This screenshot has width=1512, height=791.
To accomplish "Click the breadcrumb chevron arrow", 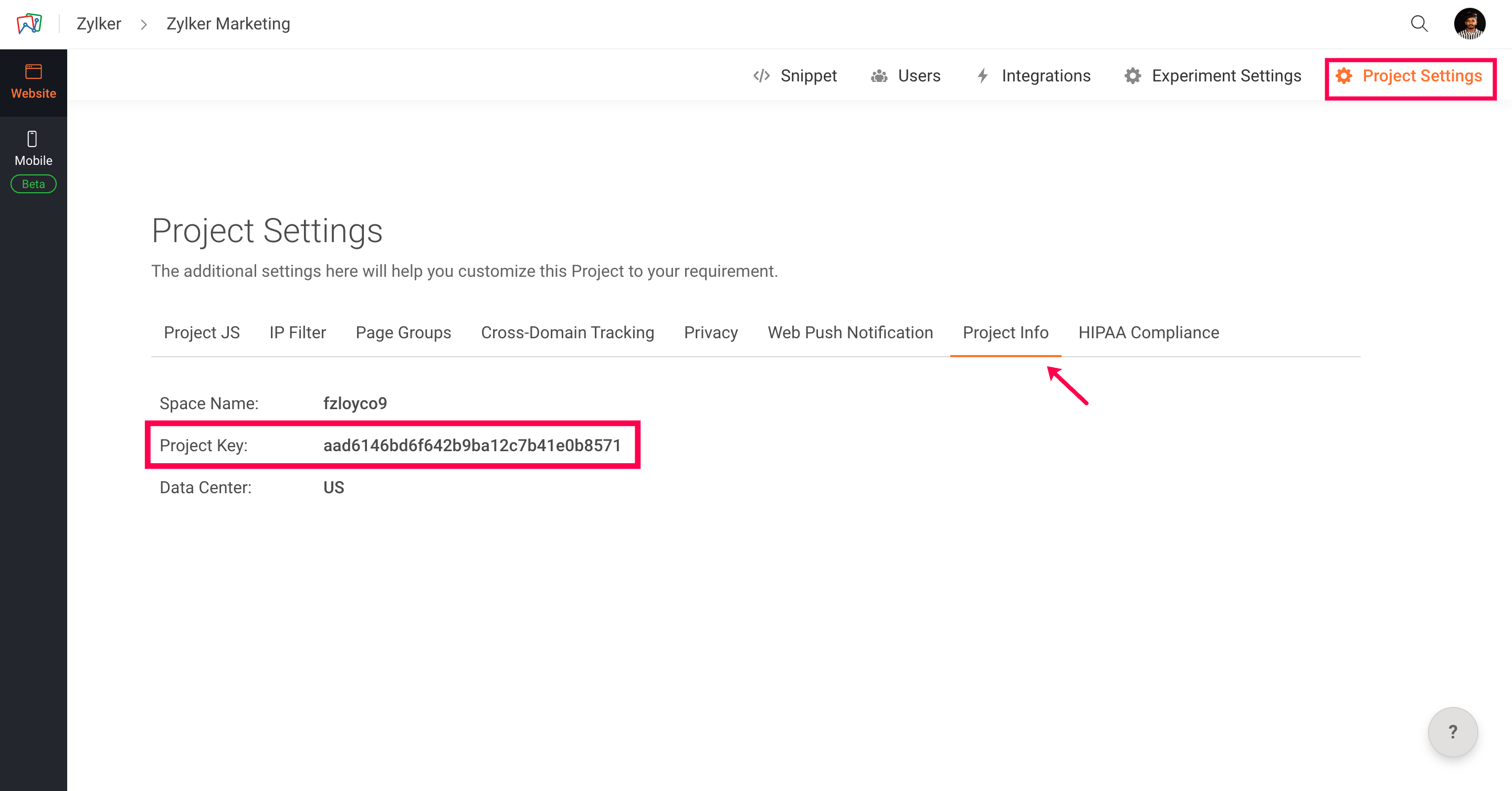I will point(144,24).
